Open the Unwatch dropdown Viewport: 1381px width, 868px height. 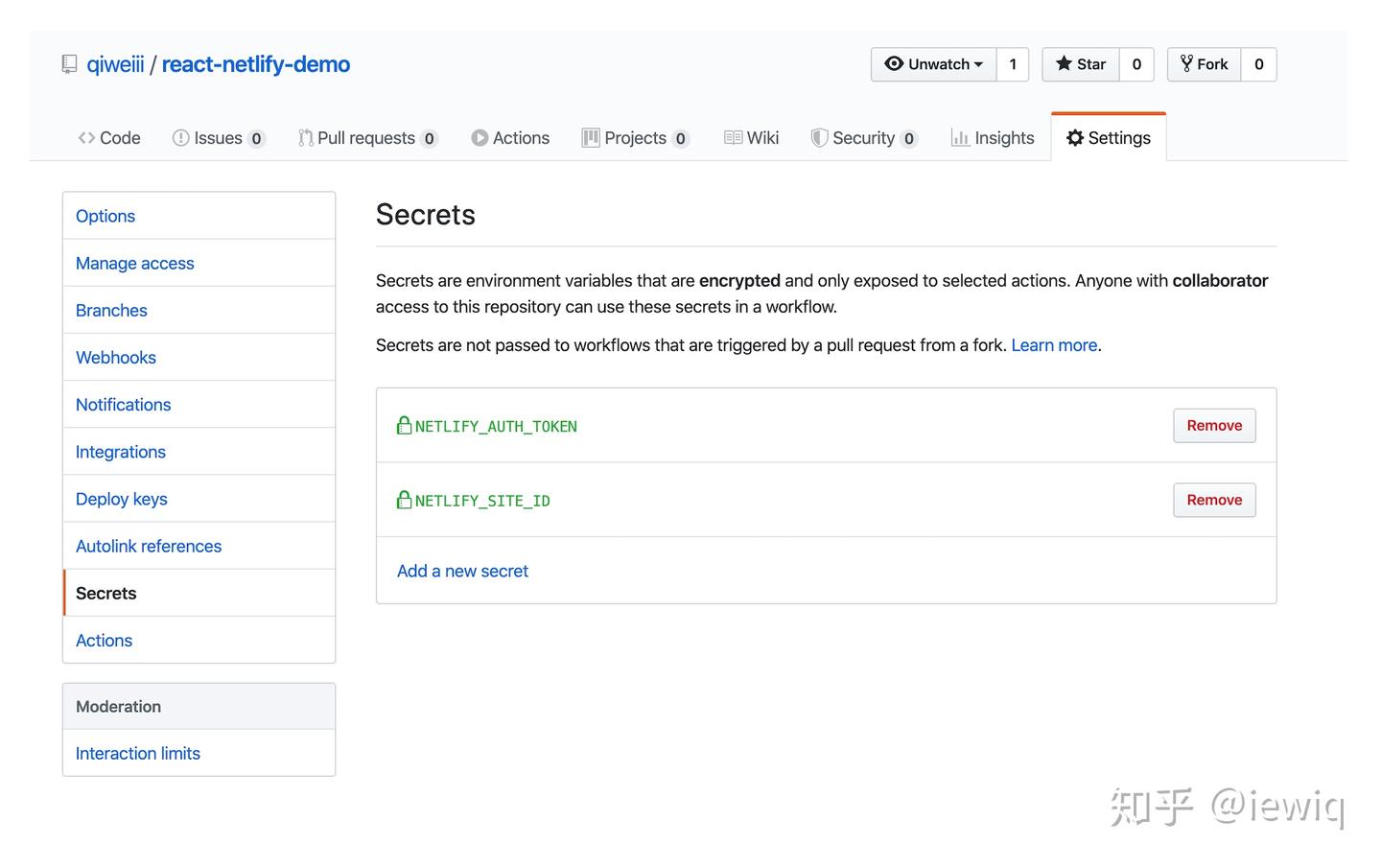coord(934,64)
